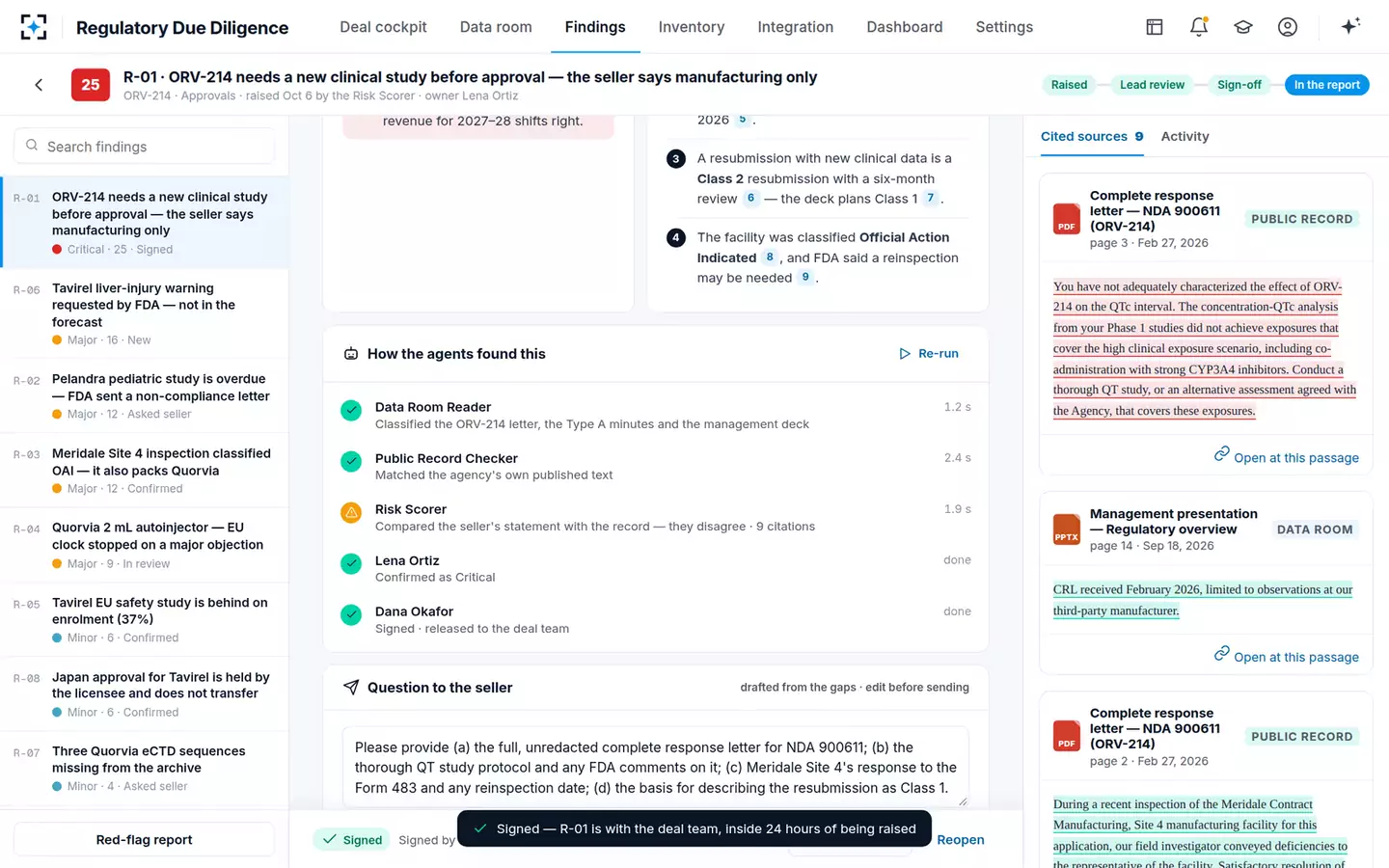Open the layout panel icon
Screen dimensions: 1389x868
(1155, 27)
